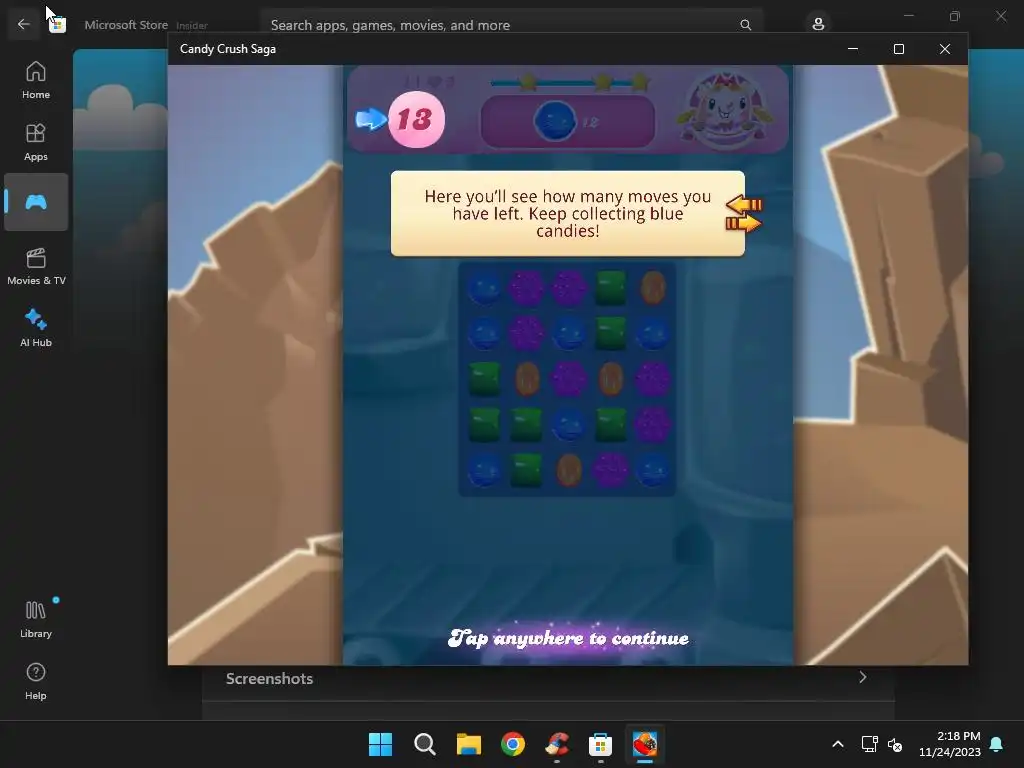
Task: Show hidden system tray icons
Action: [838, 744]
